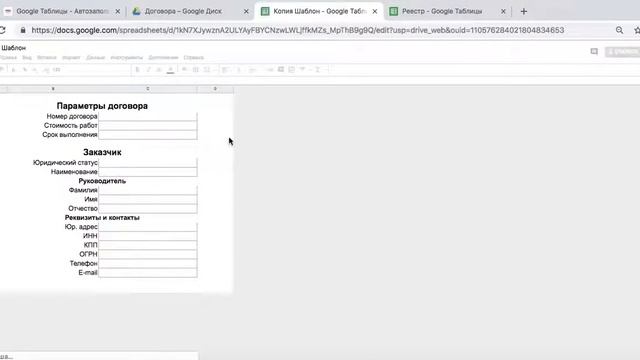Open the Формат menu

(x=71, y=58)
